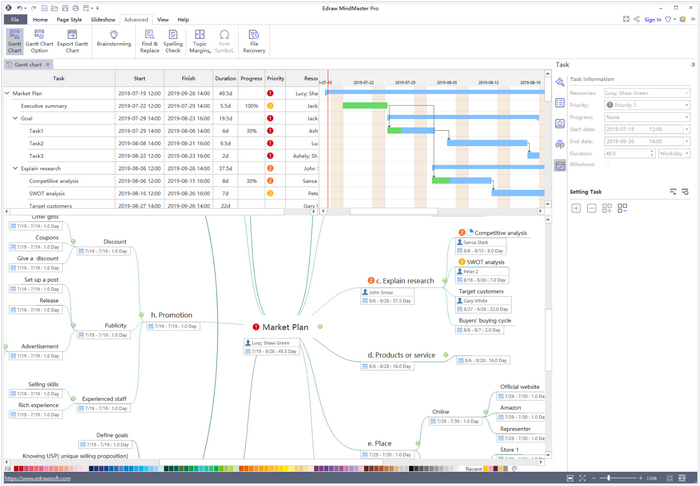Select the SWOT analysis row in table

tap(160, 193)
